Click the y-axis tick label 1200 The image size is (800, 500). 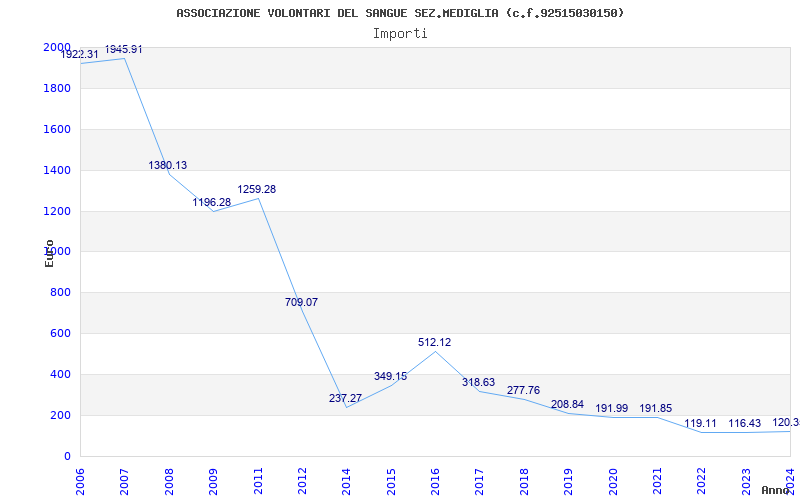57,211
